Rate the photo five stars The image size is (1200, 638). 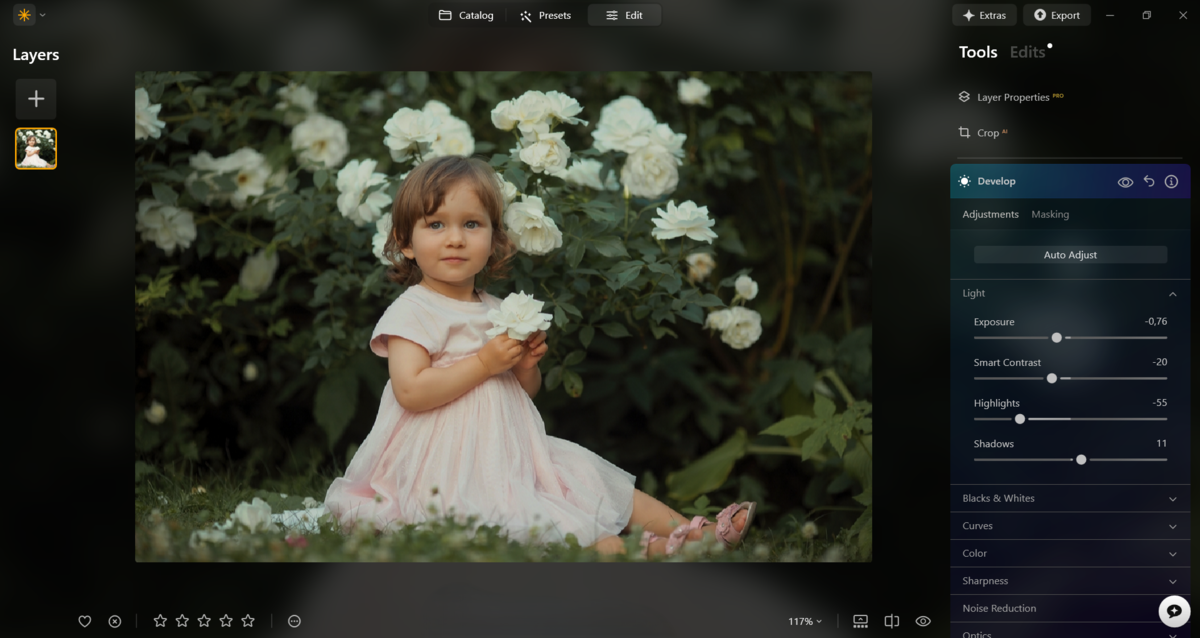tap(248, 621)
